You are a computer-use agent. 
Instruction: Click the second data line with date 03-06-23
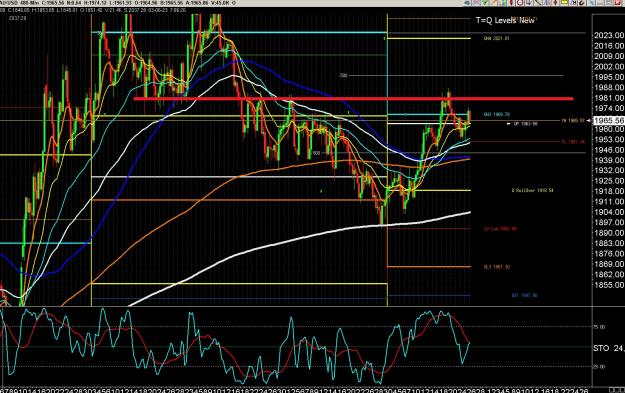(x=94, y=10)
